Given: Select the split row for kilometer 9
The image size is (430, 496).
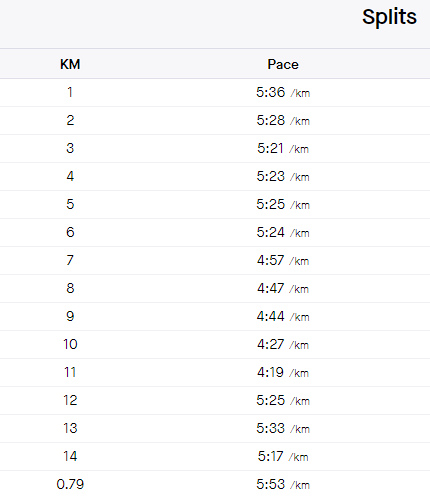Looking at the screenshot, I should tap(215, 317).
